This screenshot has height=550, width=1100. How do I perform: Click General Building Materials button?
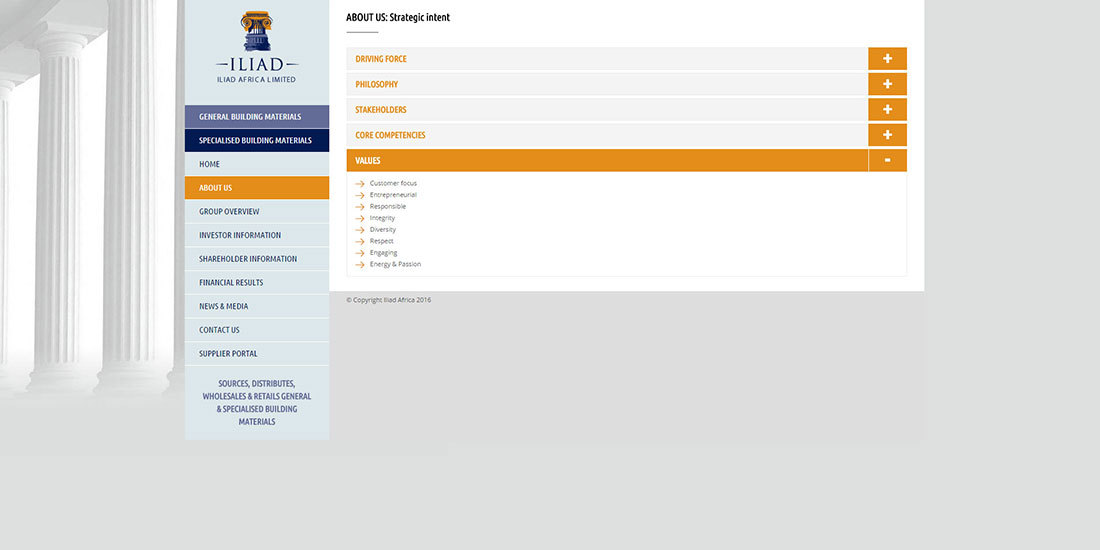click(250, 117)
